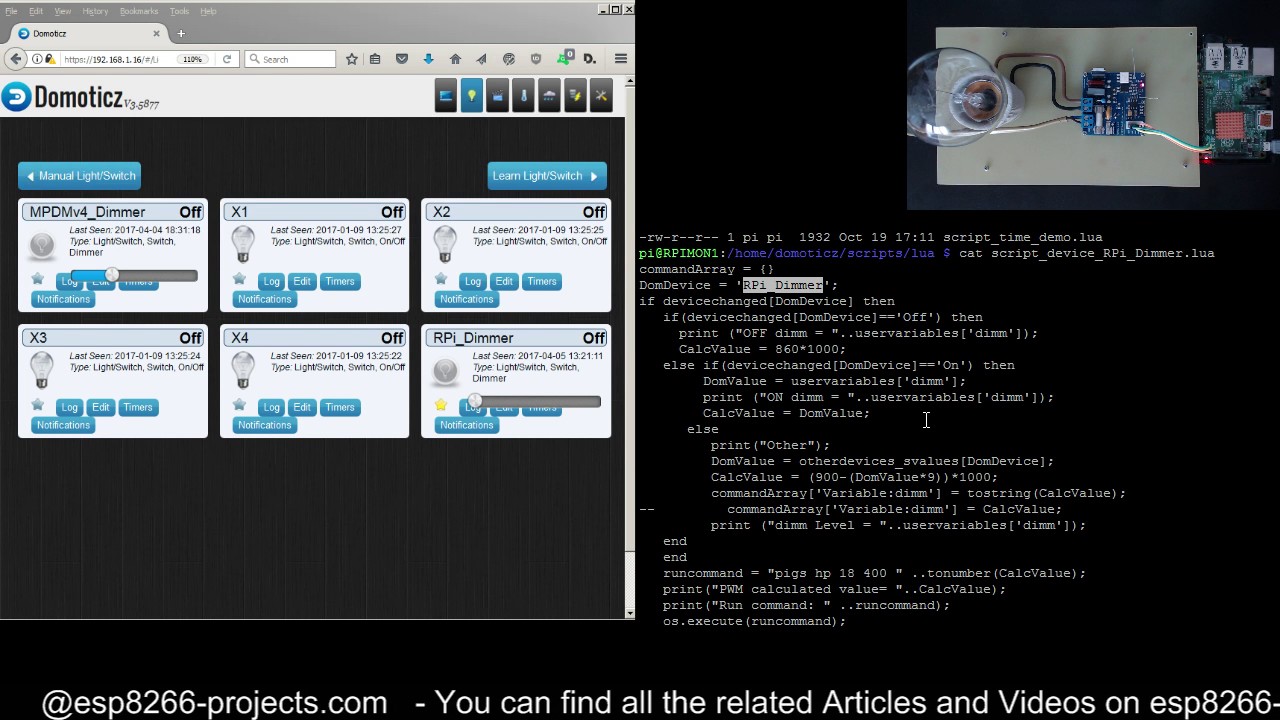This screenshot has width=1280, height=720.
Task: Click the Learn Light/Switch button
Action: [x=547, y=176]
